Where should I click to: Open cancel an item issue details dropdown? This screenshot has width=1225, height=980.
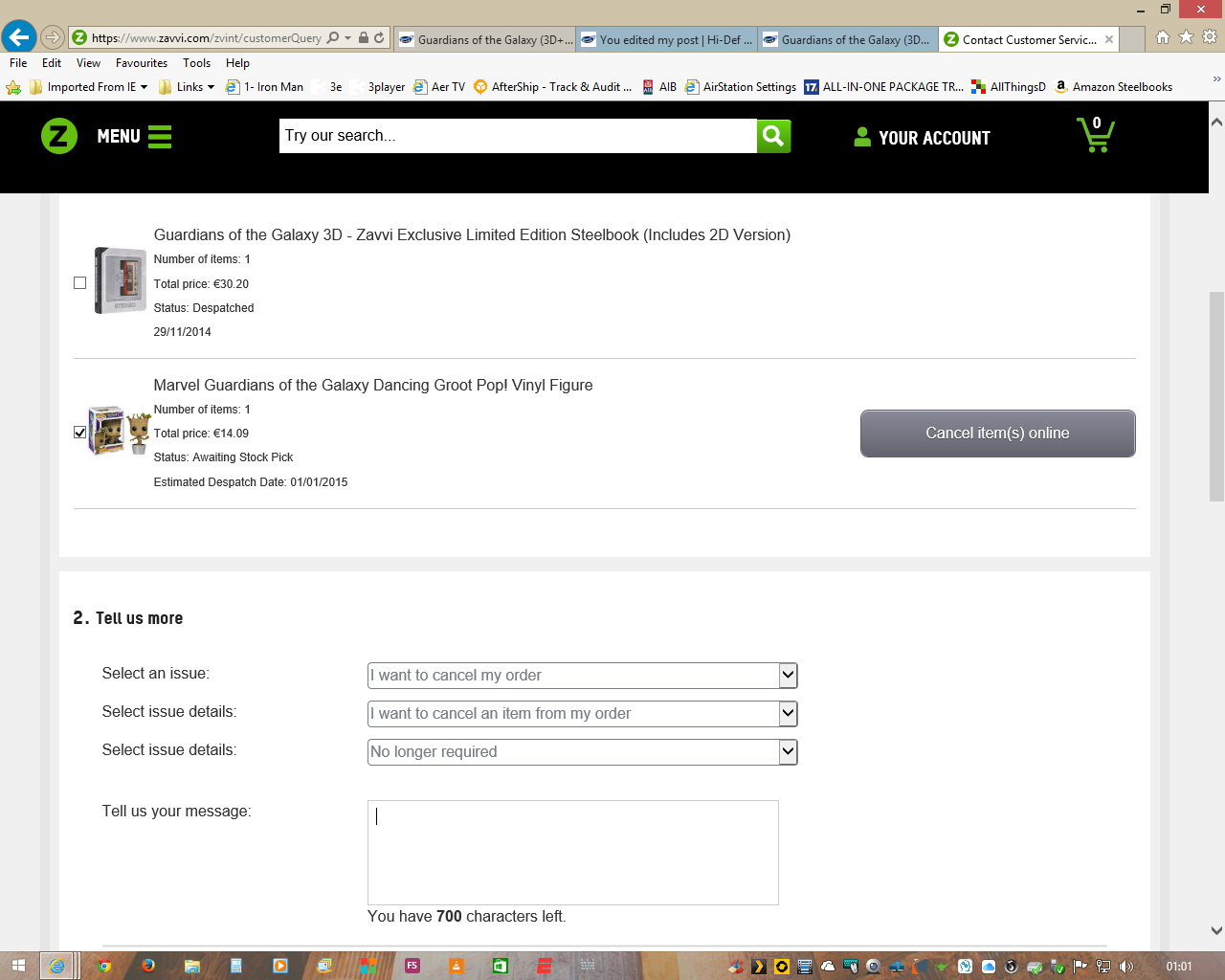click(583, 713)
